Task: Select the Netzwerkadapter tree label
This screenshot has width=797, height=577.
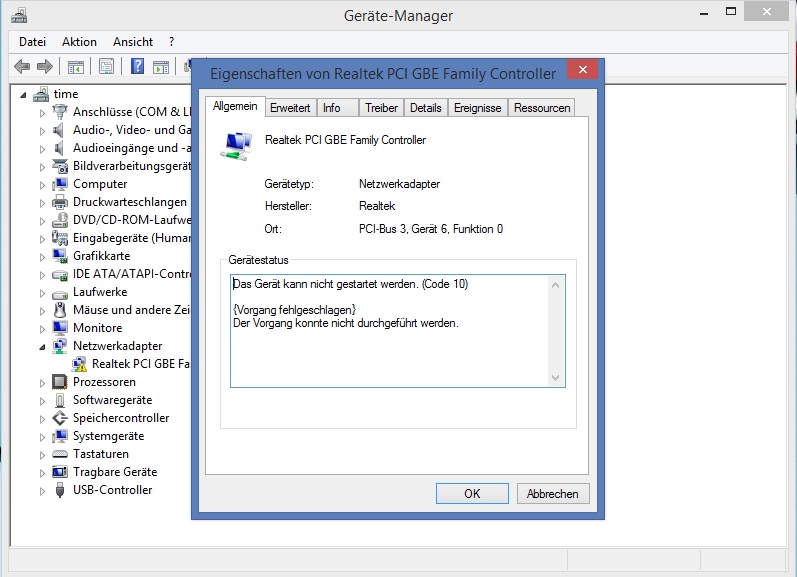Action: point(117,346)
